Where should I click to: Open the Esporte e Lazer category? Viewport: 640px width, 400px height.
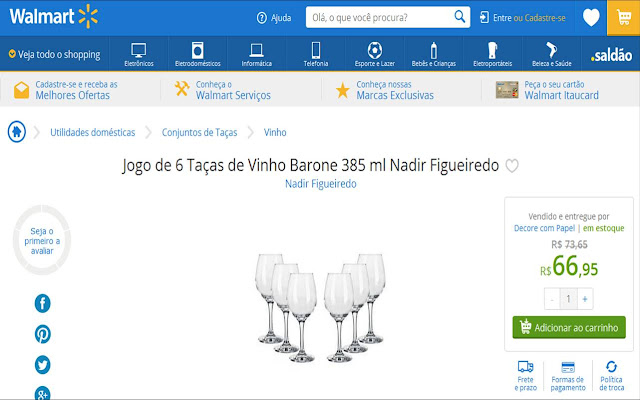coord(375,54)
